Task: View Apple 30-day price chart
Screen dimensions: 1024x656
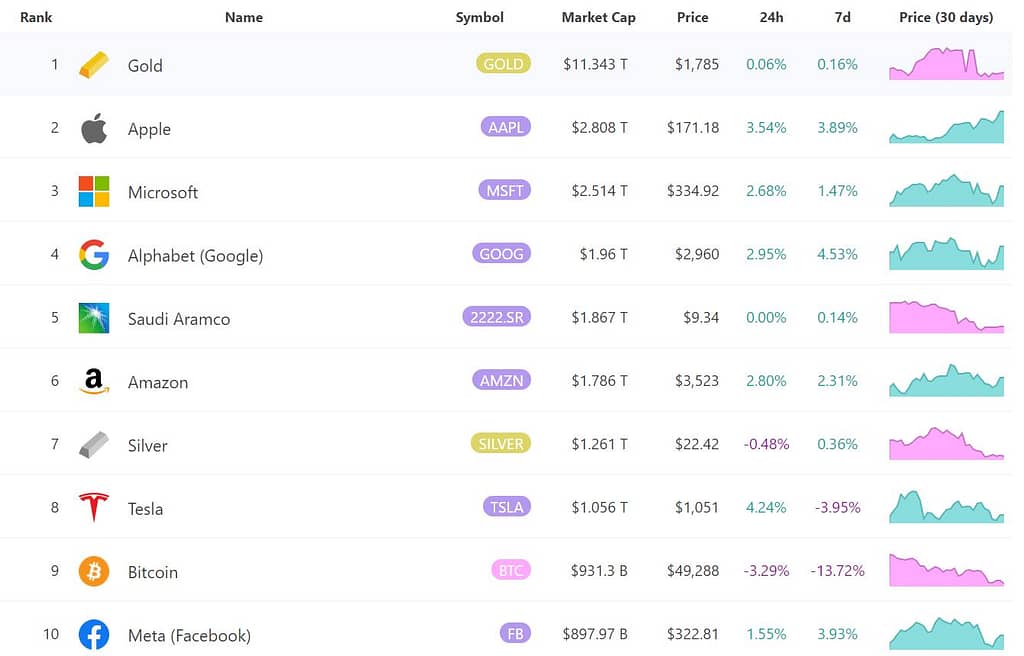Action: point(946,127)
